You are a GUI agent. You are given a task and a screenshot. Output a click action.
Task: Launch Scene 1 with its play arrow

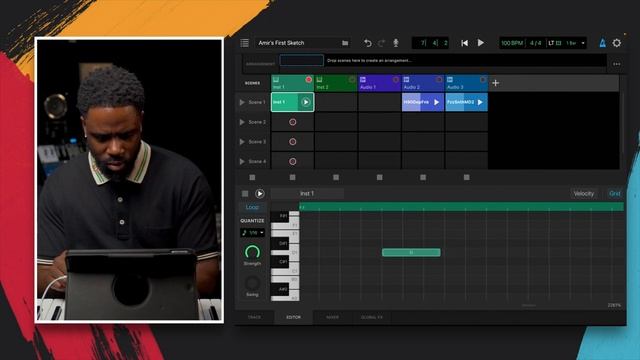click(x=242, y=102)
